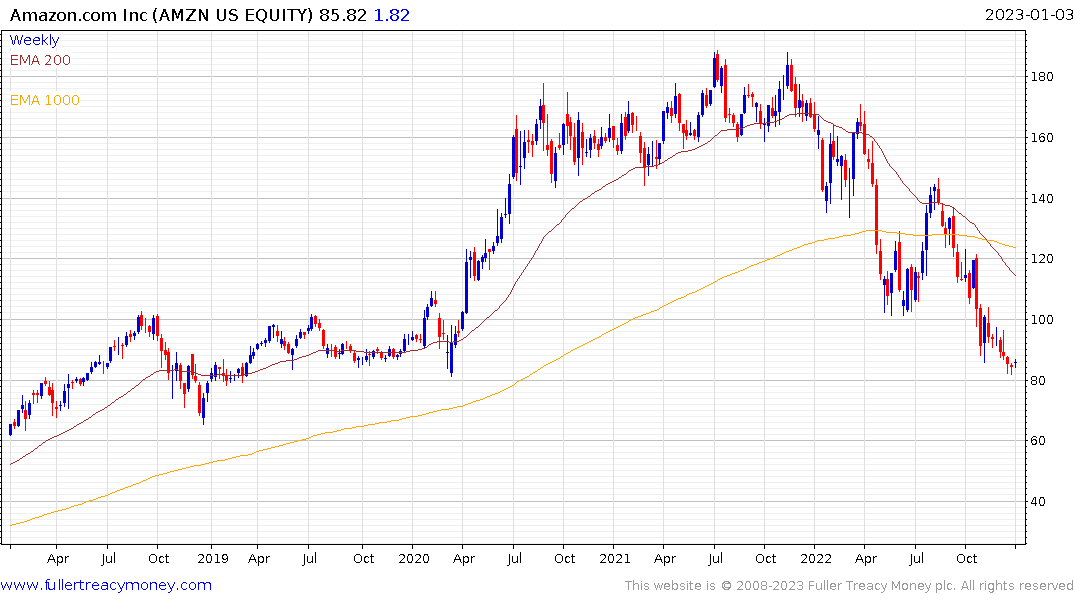Click the chart title Amazon.com Inc (AMZN US EQUITY)
1075x600 pixels.
click(x=162, y=14)
